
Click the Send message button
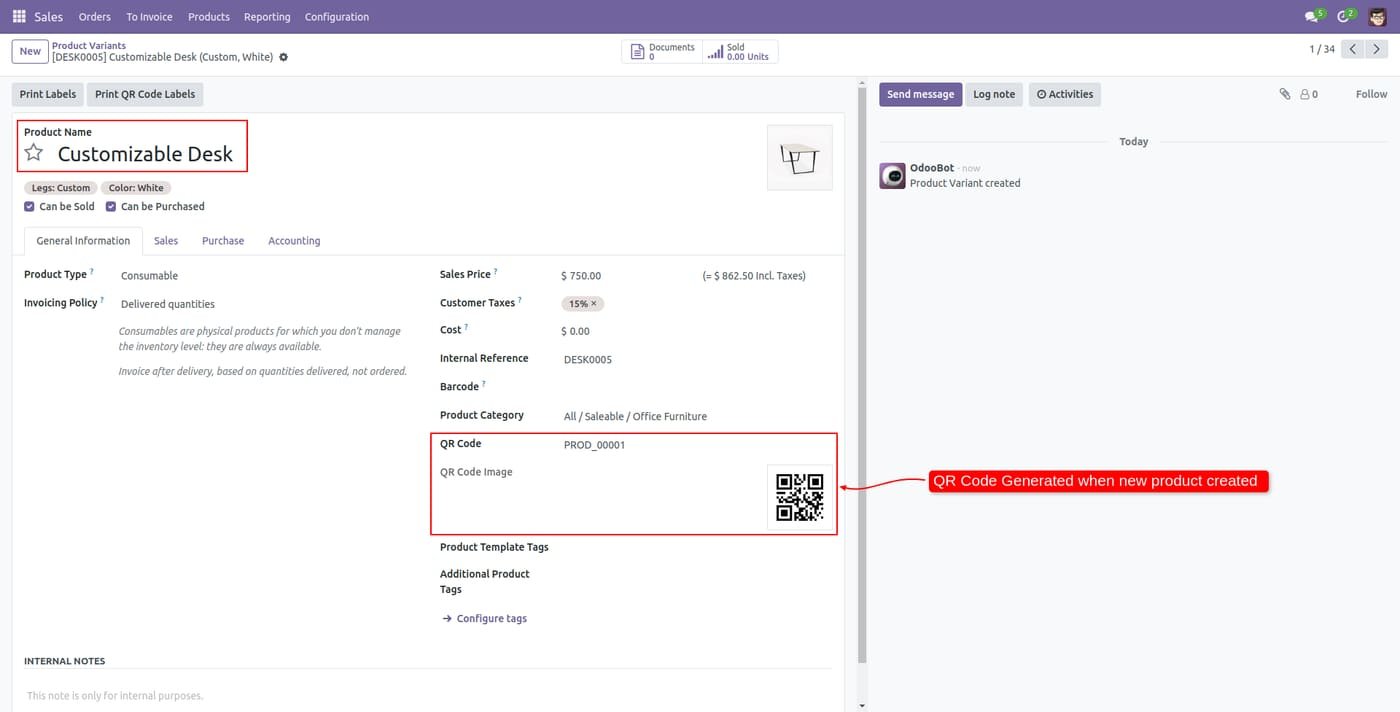pos(920,94)
